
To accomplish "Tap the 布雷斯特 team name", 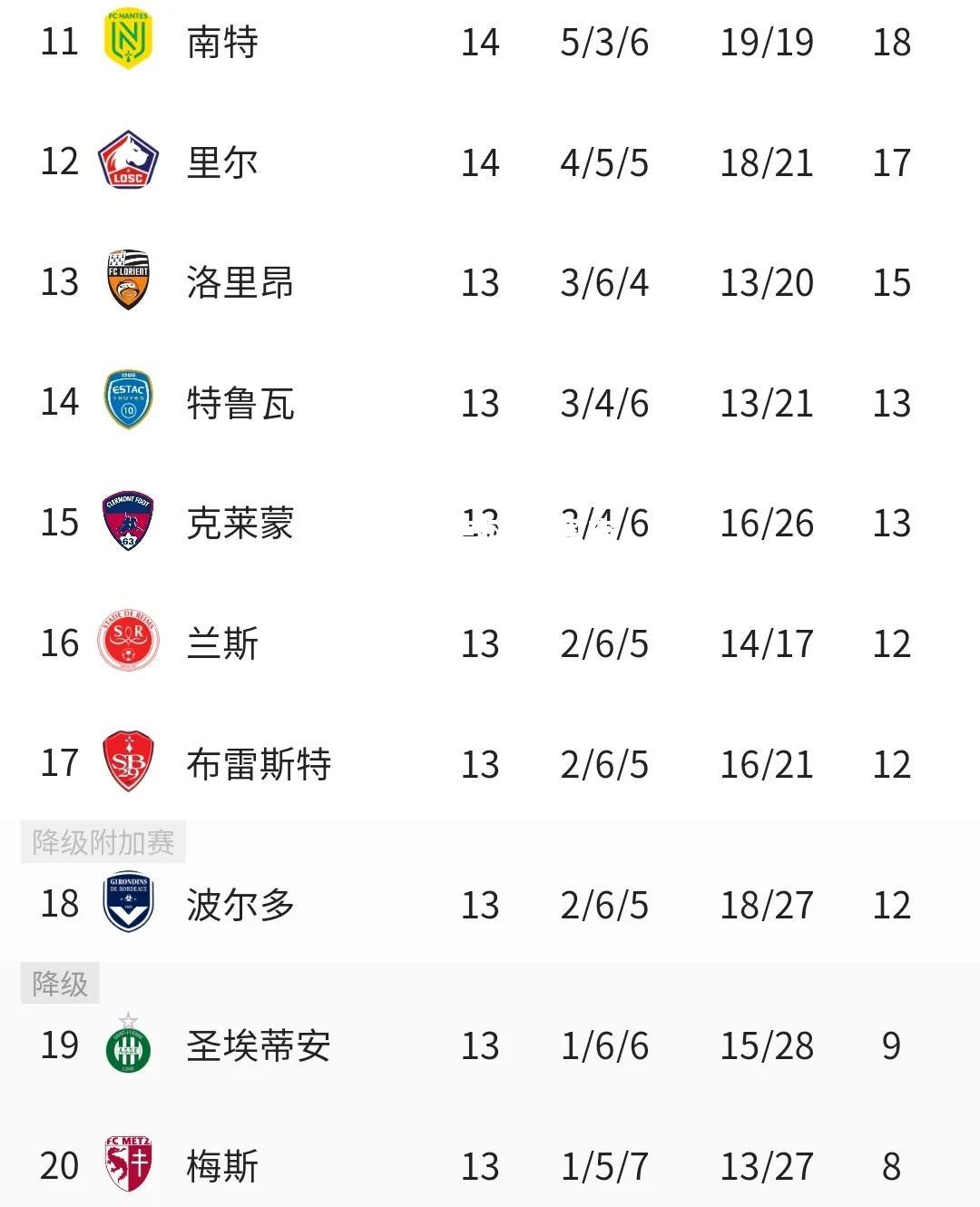I will [259, 764].
